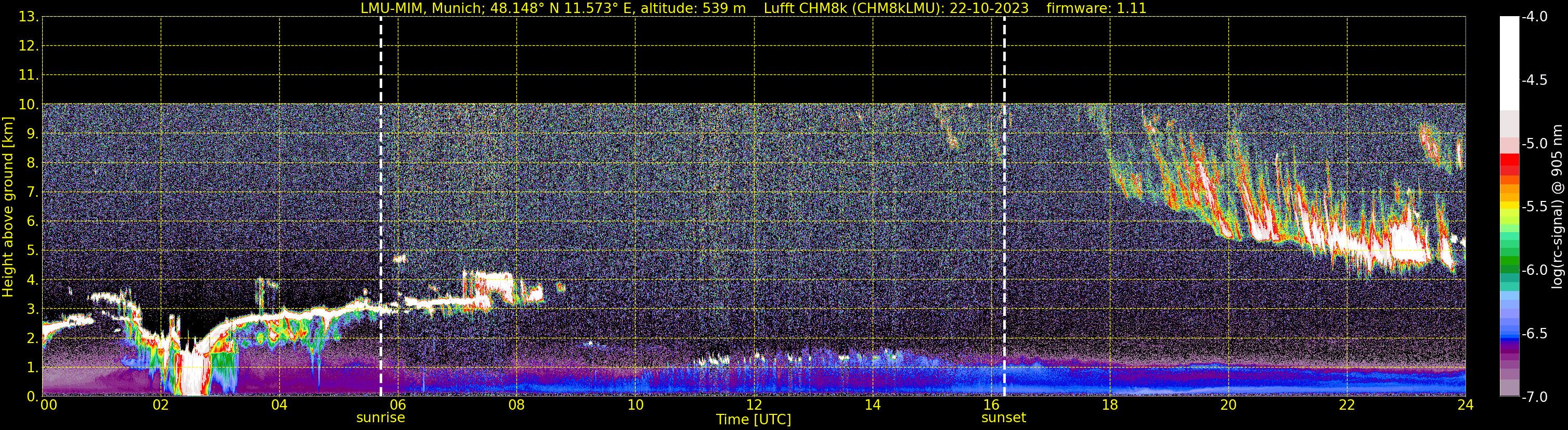Click the time axis tick '04'
Image resolution: width=1568 pixels, height=430 pixels.
tap(279, 405)
